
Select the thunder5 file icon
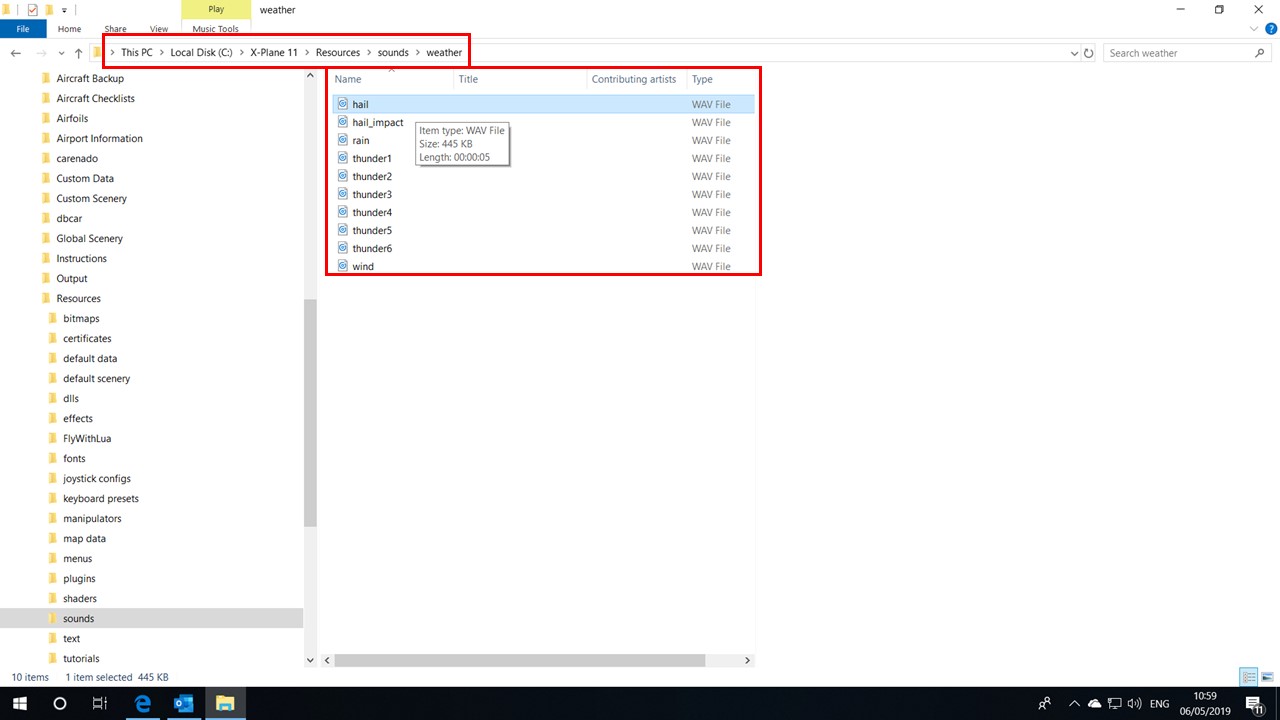(x=343, y=230)
